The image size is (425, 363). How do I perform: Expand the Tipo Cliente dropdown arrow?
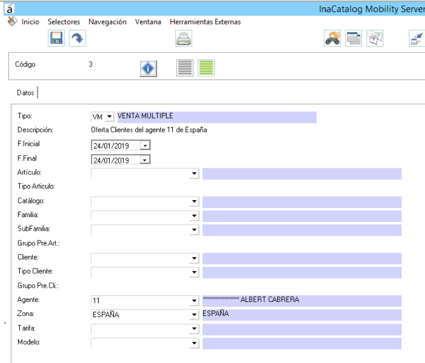(x=194, y=272)
